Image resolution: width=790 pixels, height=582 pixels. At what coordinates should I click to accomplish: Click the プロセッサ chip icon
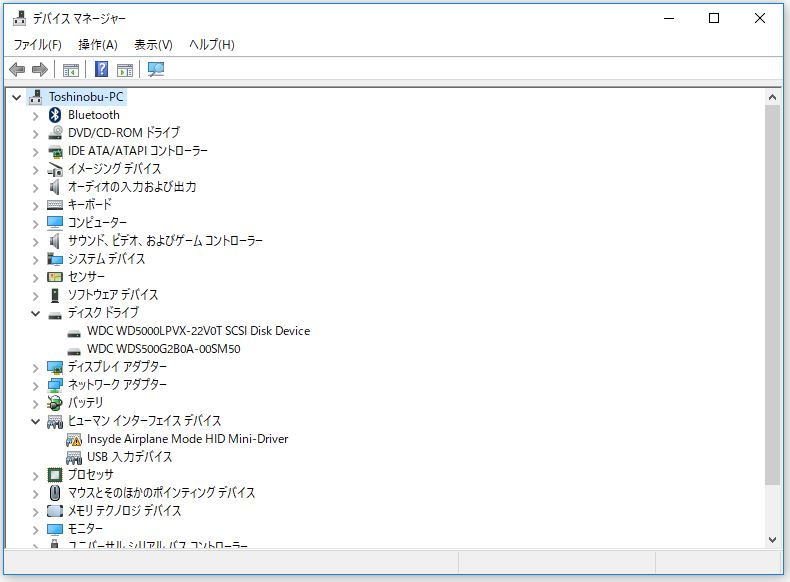click(x=55, y=475)
